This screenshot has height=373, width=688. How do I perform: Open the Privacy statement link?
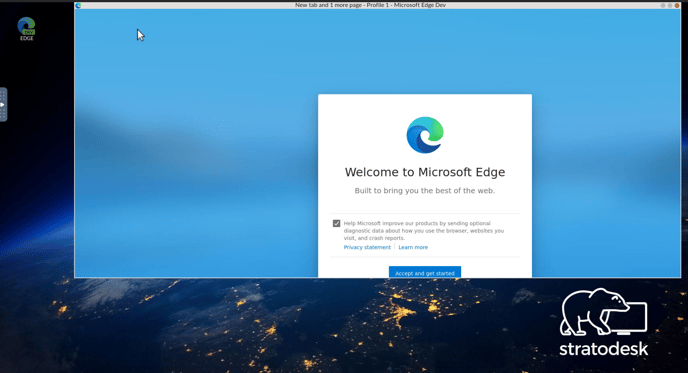tap(367, 247)
